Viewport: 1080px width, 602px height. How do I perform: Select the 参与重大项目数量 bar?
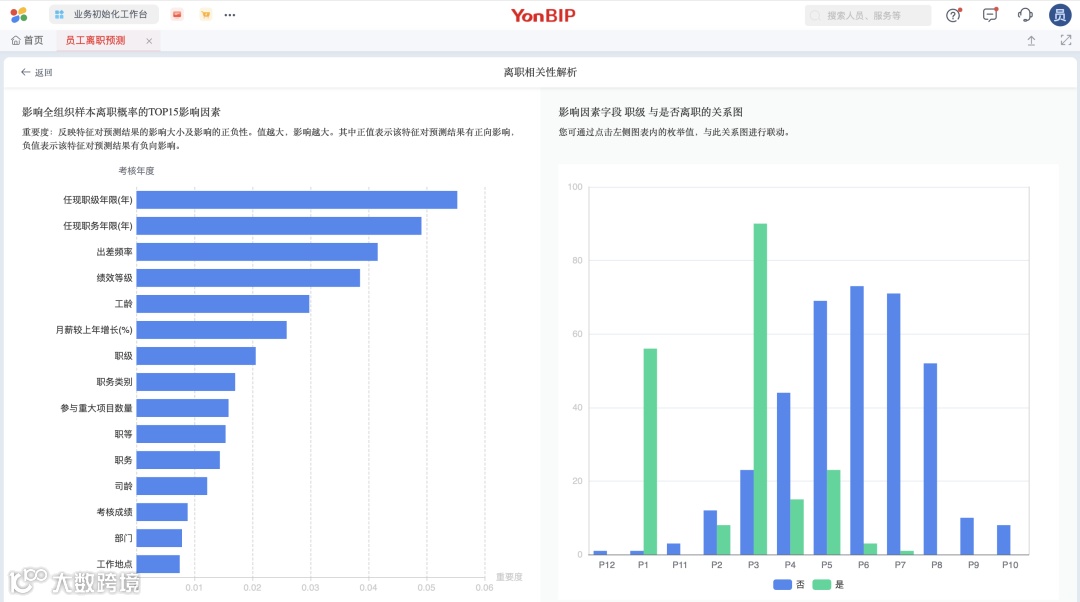point(183,408)
